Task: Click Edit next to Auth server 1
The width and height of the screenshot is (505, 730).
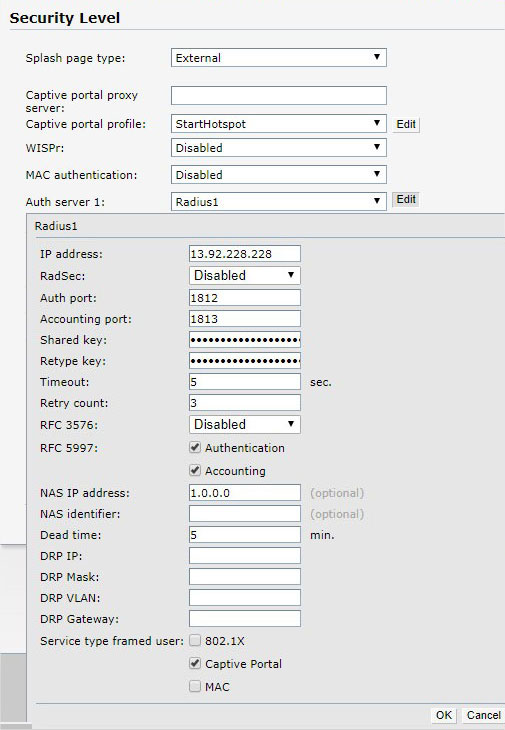Action: tap(406, 199)
